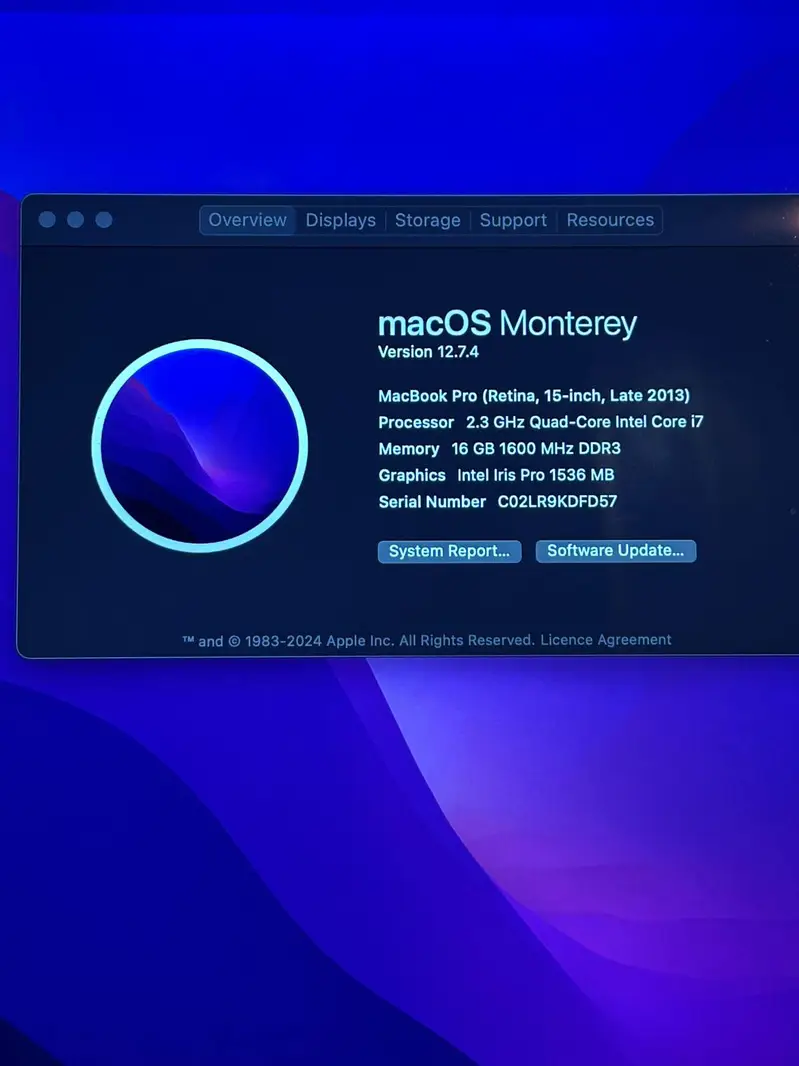Viewport: 799px width, 1066px height.
Task: Open the Storage tab
Action: pos(428,220)
